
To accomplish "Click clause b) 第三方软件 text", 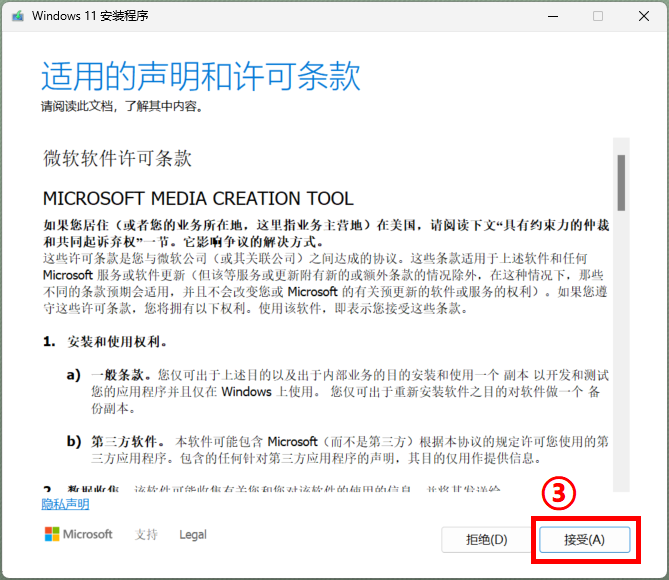I will tap(337, 449).
